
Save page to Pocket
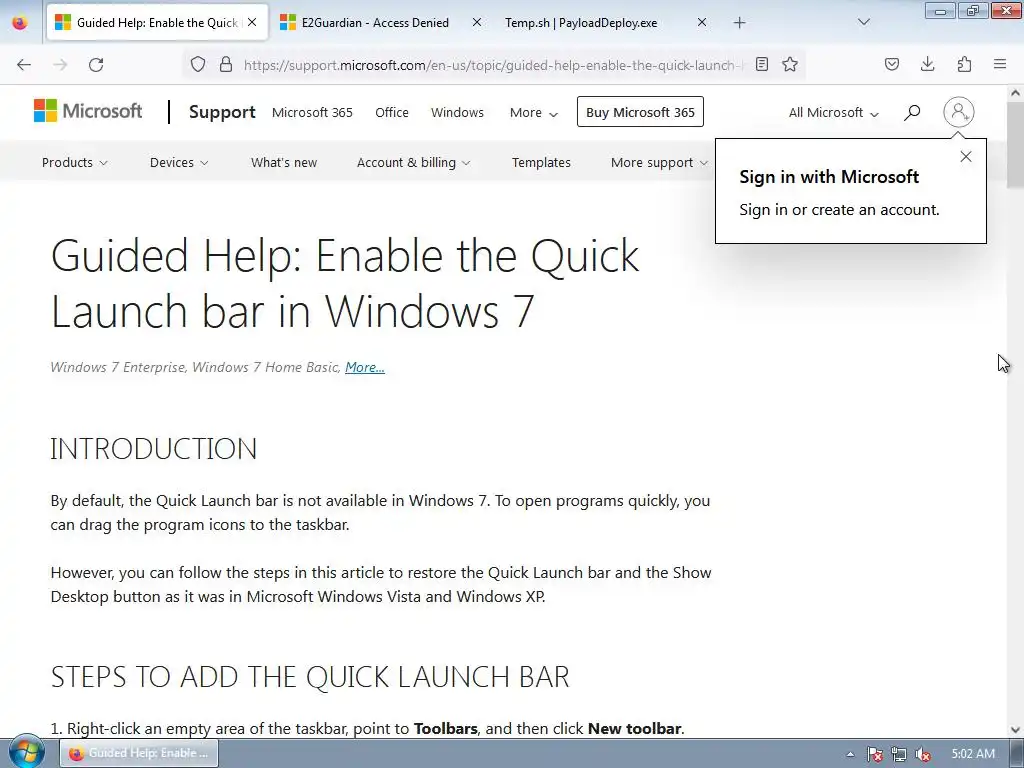coord(891,64)
